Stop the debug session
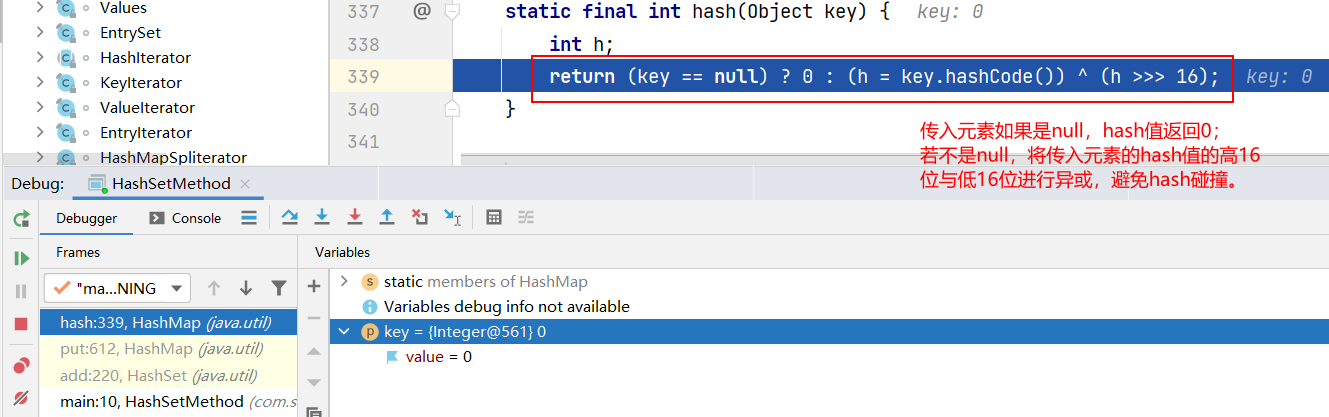The image size is (1329, 417). point(20,324)
